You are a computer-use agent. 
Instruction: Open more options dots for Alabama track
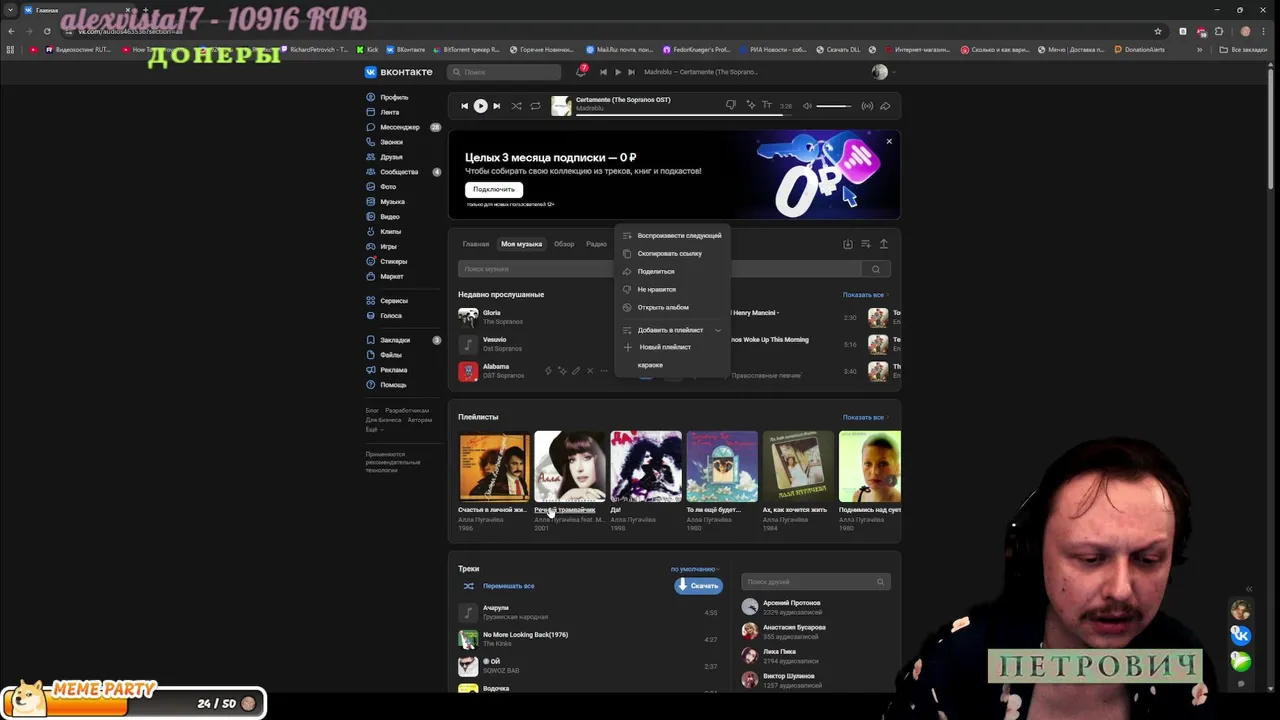[604, 371]
